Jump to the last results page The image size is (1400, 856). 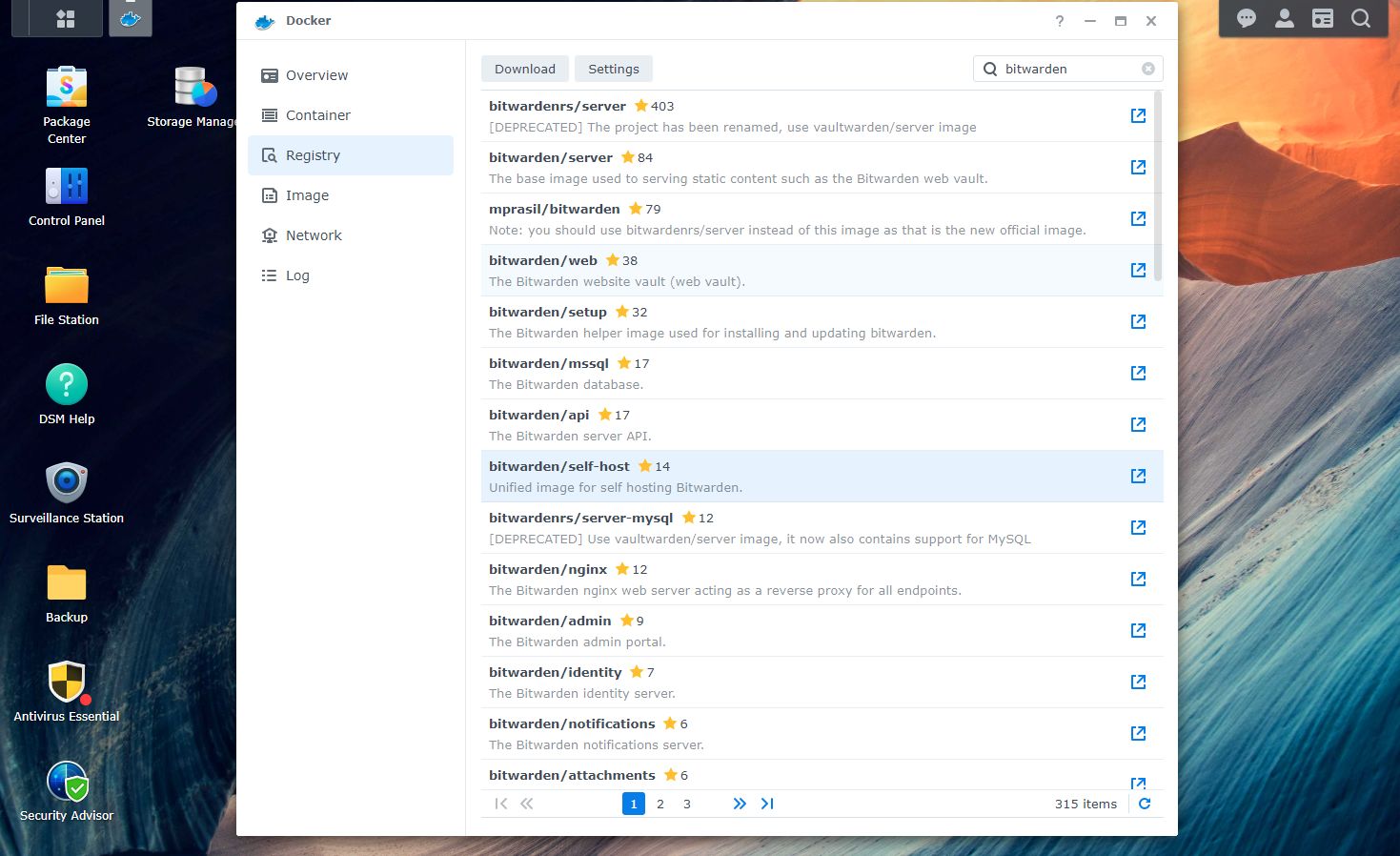[x=767, y=804]
